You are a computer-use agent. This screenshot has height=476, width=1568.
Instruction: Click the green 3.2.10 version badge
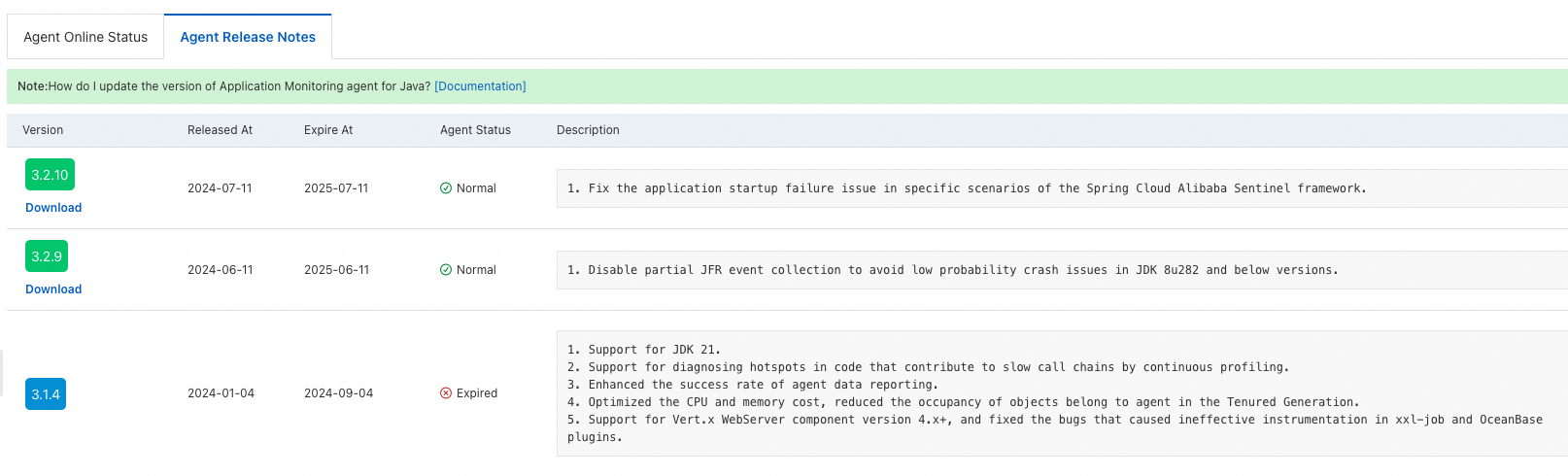(50, 175)
